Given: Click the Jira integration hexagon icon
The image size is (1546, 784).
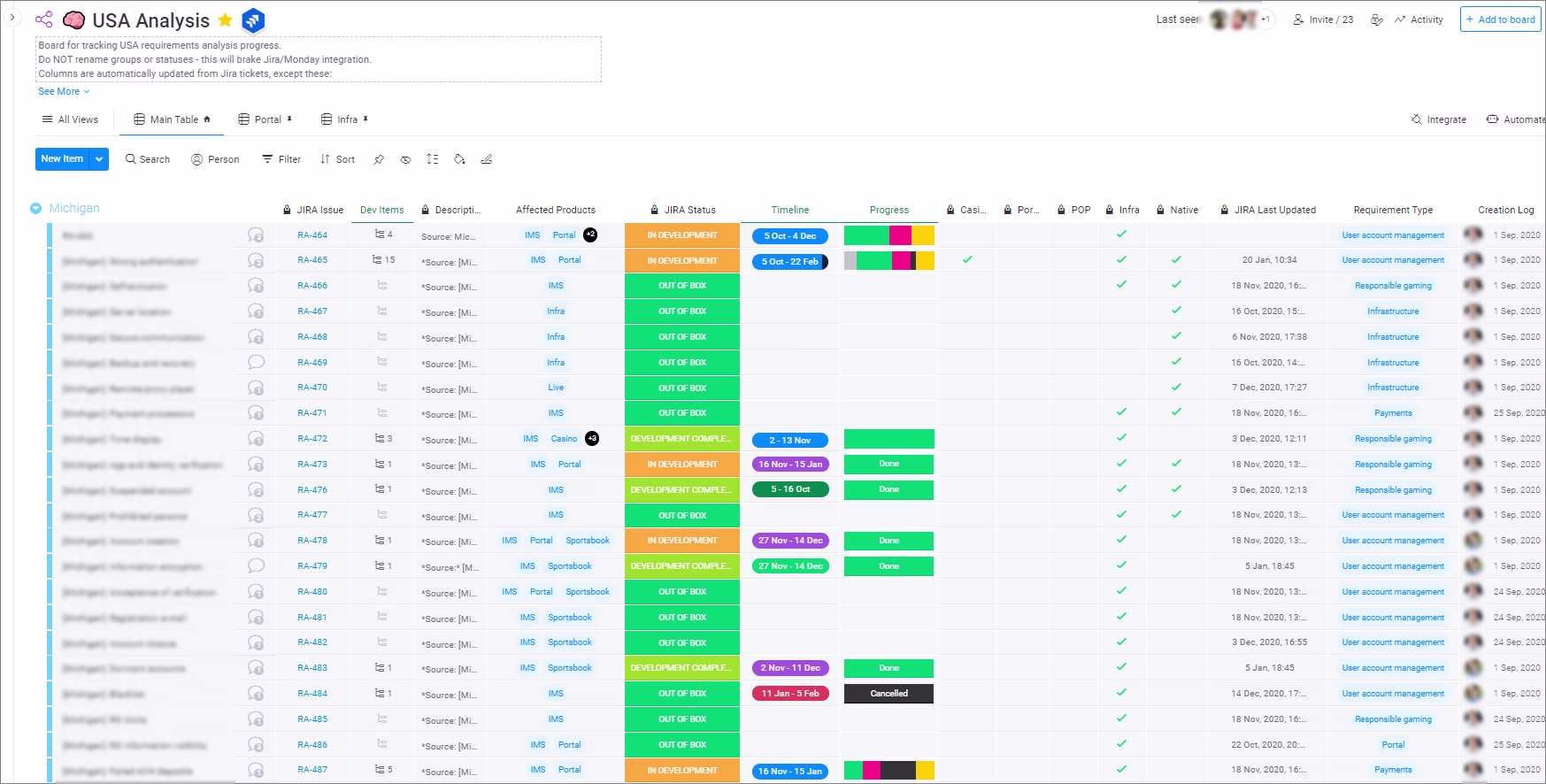Looking at the screenshot, I should (x=253, y=19).
